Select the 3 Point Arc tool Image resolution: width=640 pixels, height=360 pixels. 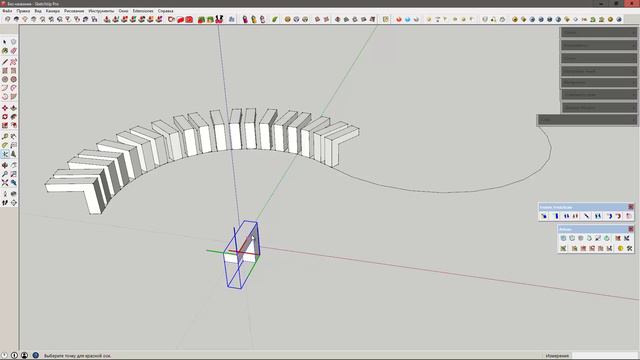(5, 97)
